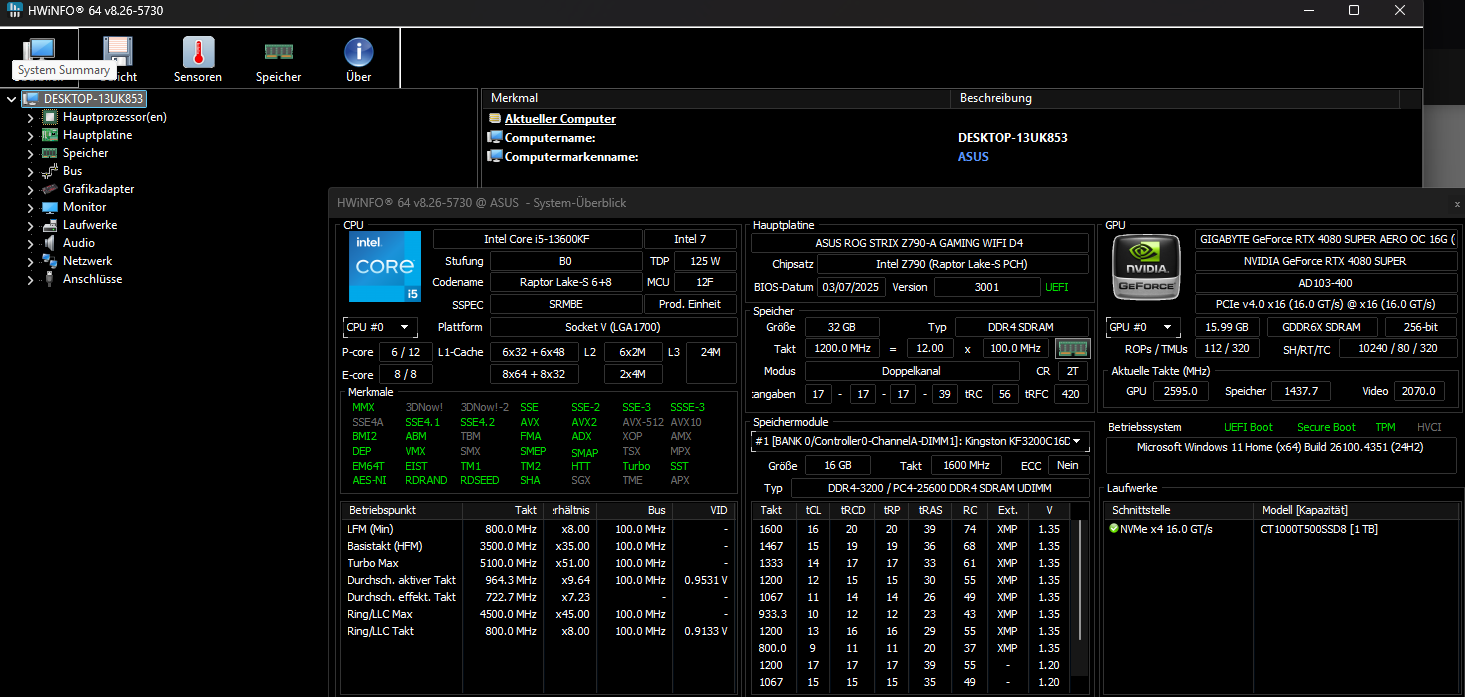Click the Microsoft Windows 11 Home OS field
The height and width of the screenshot is (697, 1465).
(x=1281, y=456)
